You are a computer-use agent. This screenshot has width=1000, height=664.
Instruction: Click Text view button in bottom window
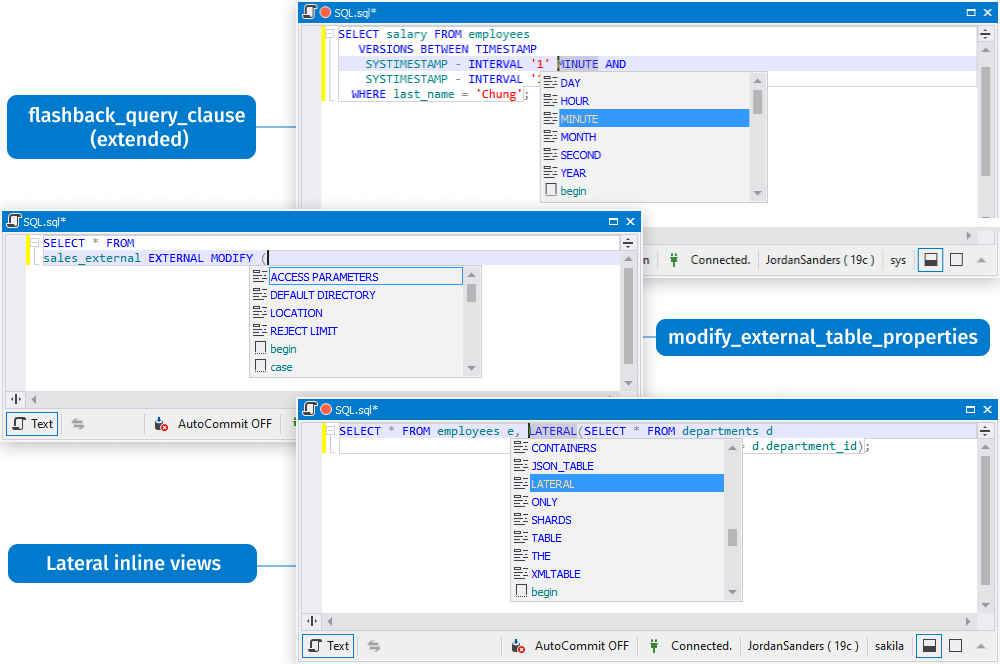pos(328,646)
